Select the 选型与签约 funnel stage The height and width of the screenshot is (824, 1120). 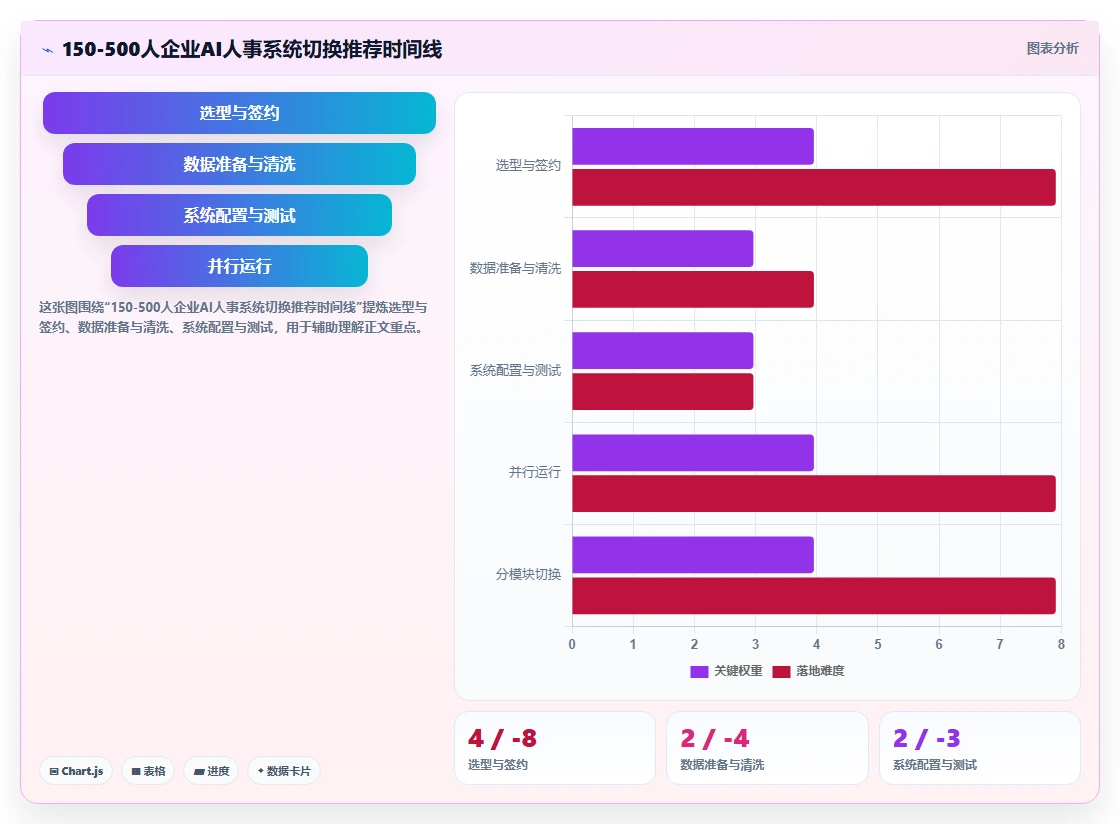click(x=239, y=113)
